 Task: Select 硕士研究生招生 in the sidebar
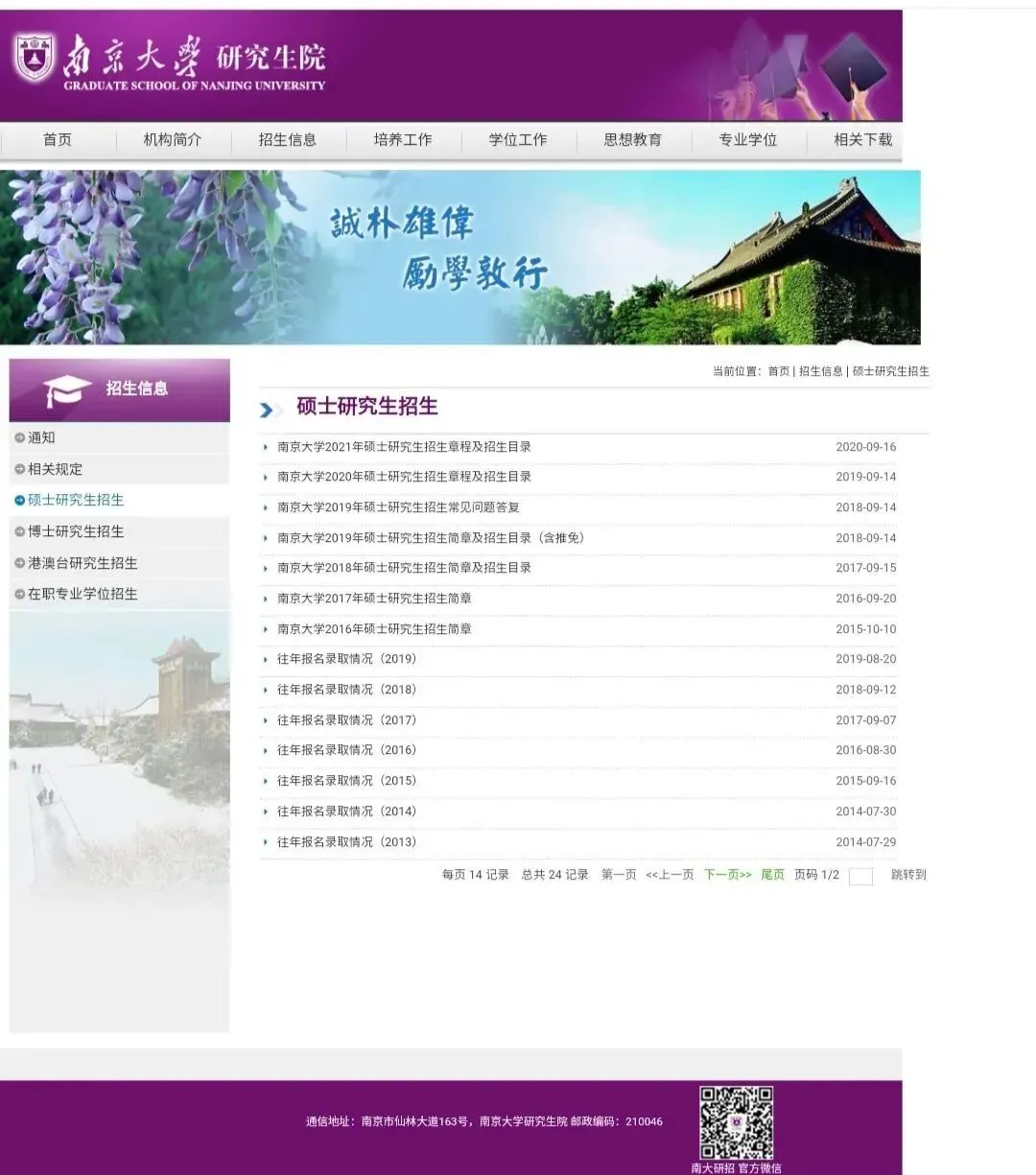[76, 500]
